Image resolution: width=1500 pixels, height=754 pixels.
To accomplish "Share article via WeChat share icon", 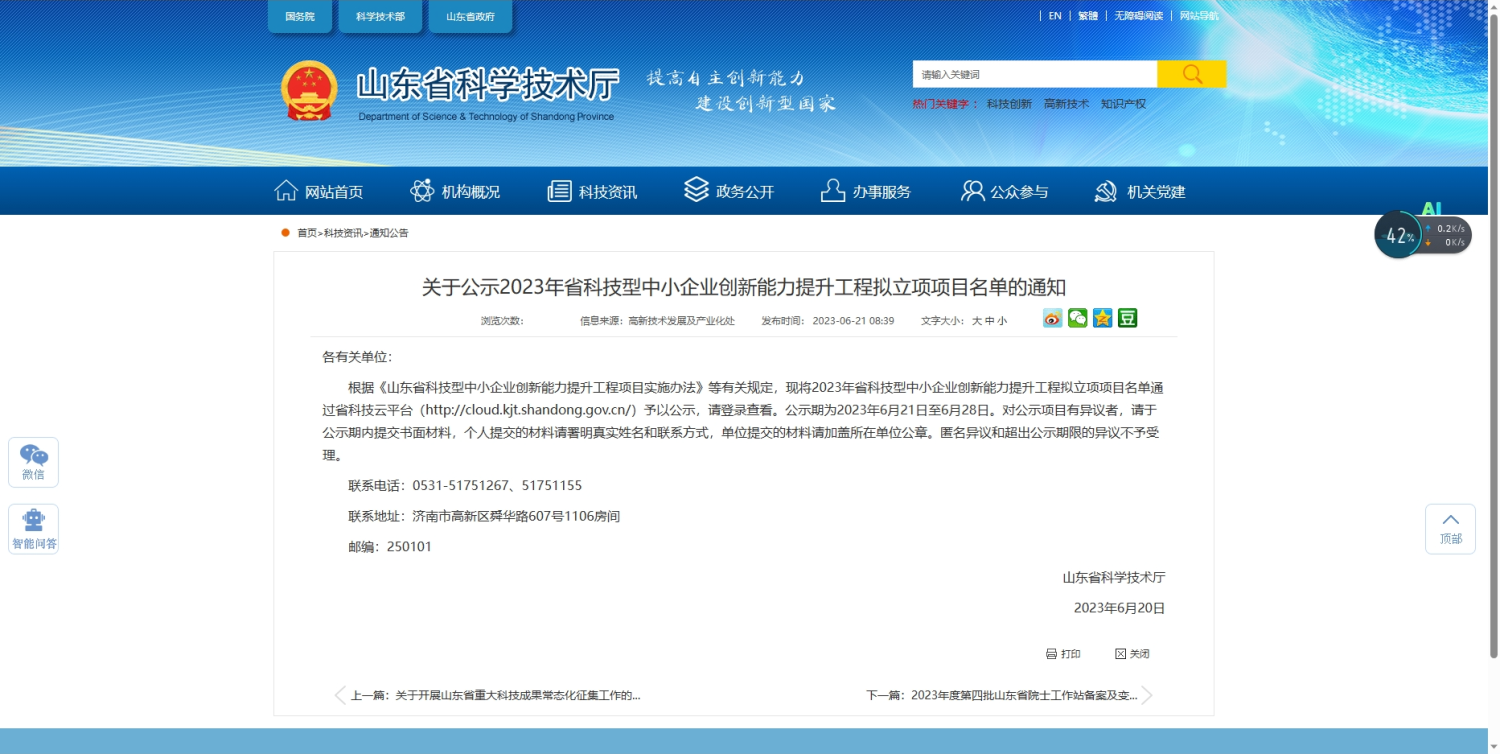I will coord(1077,319).
